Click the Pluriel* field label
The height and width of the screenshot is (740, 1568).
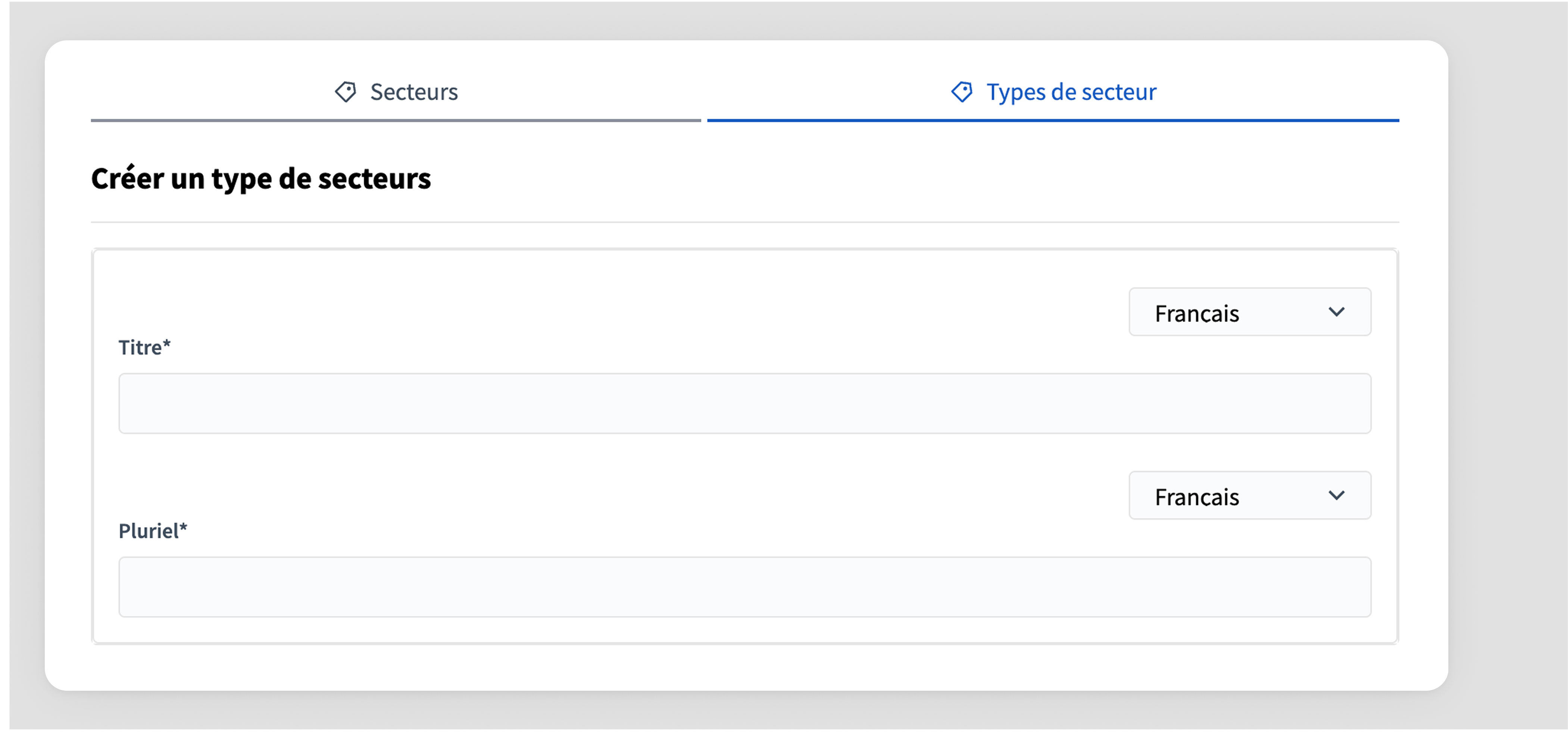click(x=153, y=531)
